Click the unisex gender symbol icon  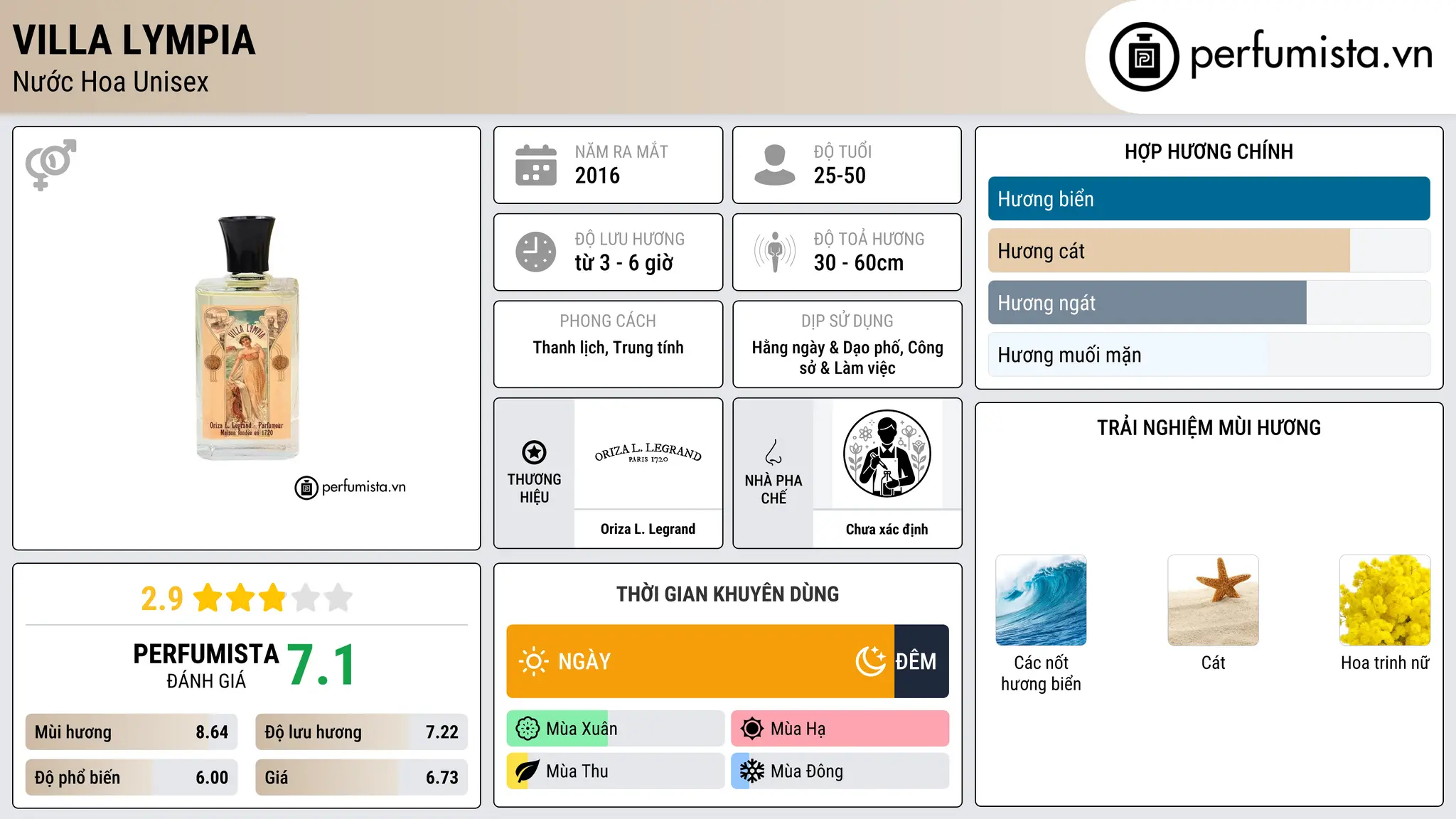pos(50,165)
